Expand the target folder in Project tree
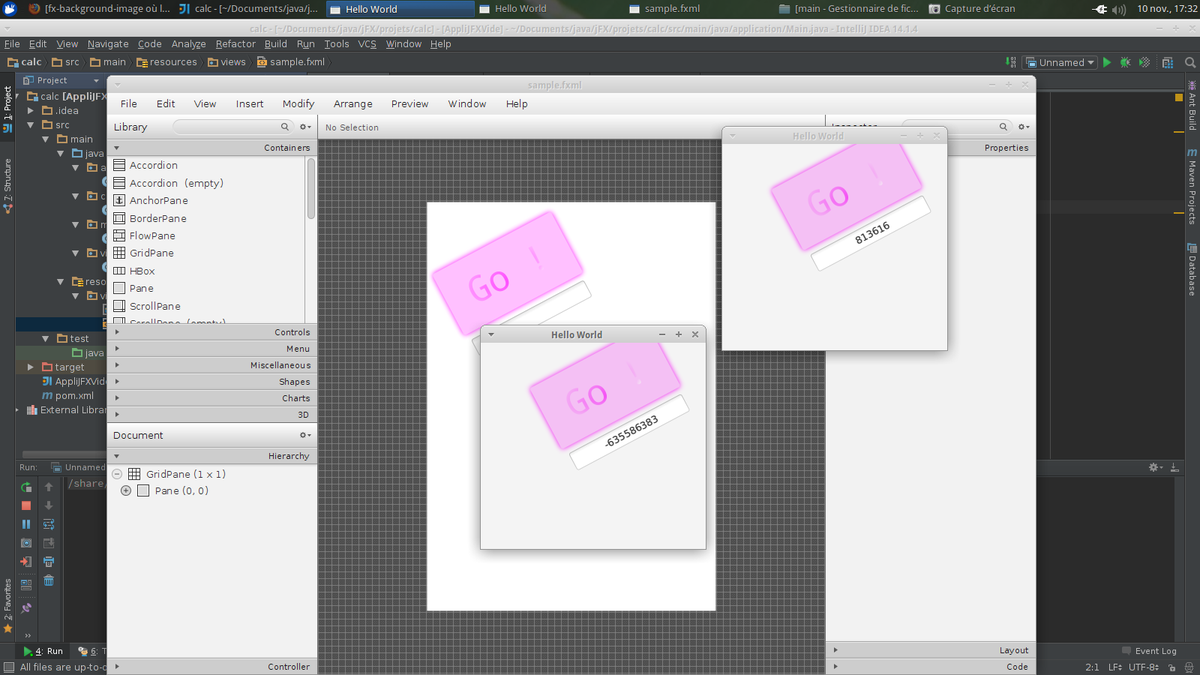1200x675 pixels. pos(31,367)
